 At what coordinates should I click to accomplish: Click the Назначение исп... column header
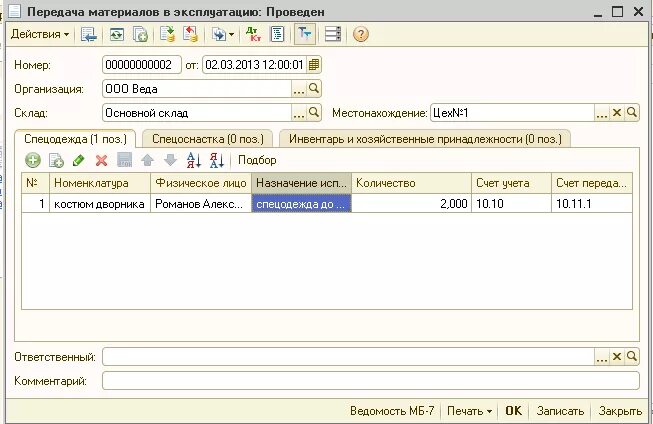coord(301,183)
